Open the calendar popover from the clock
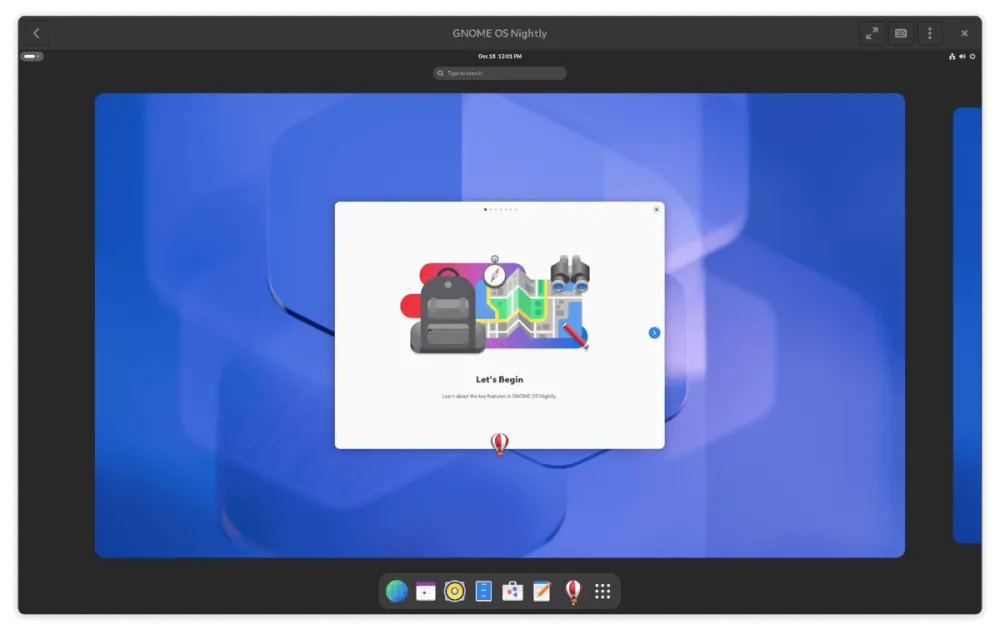 pos(500,56)
